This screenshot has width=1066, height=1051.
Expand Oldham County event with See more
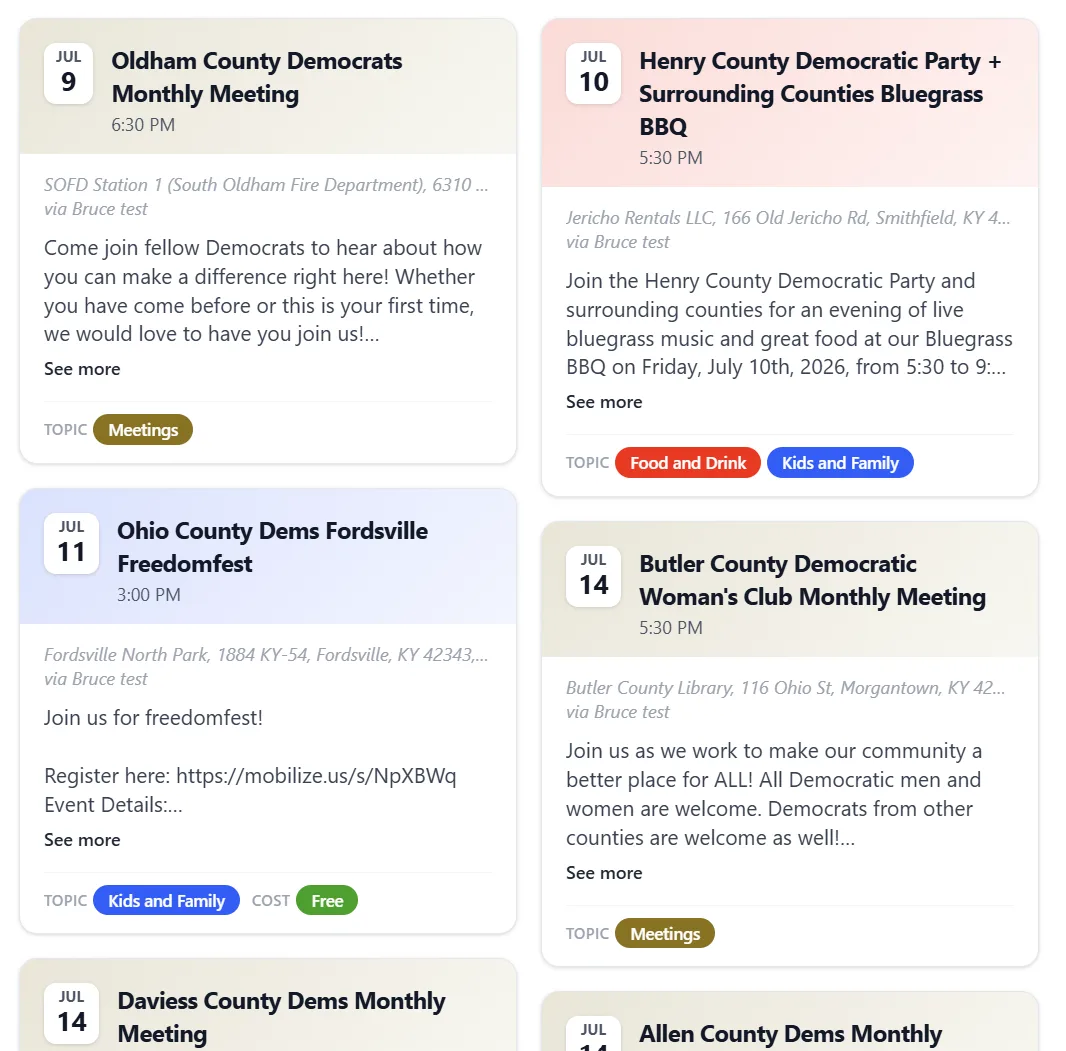click(x=82, y=369)
